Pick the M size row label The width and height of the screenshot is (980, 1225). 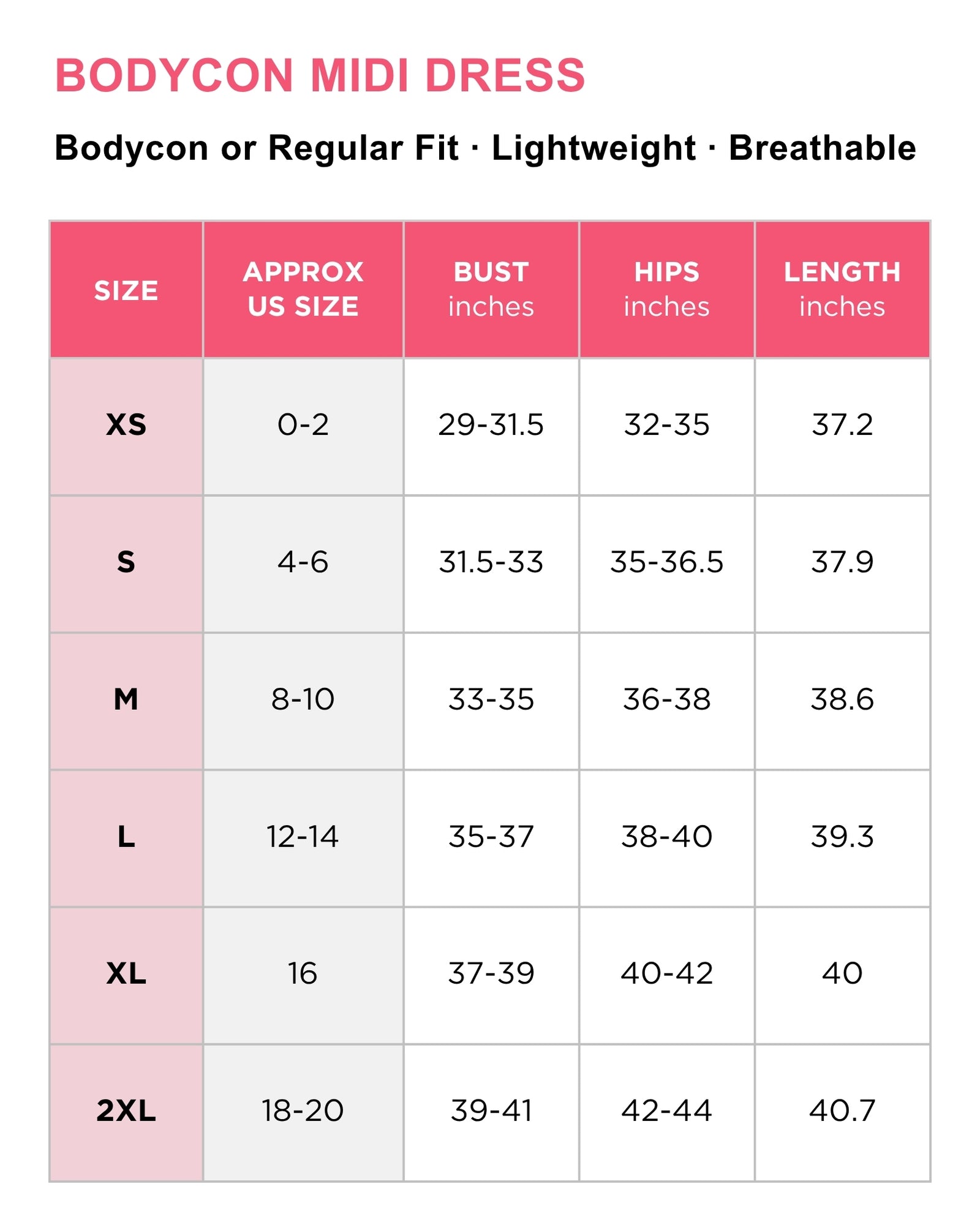click(126, 701)
